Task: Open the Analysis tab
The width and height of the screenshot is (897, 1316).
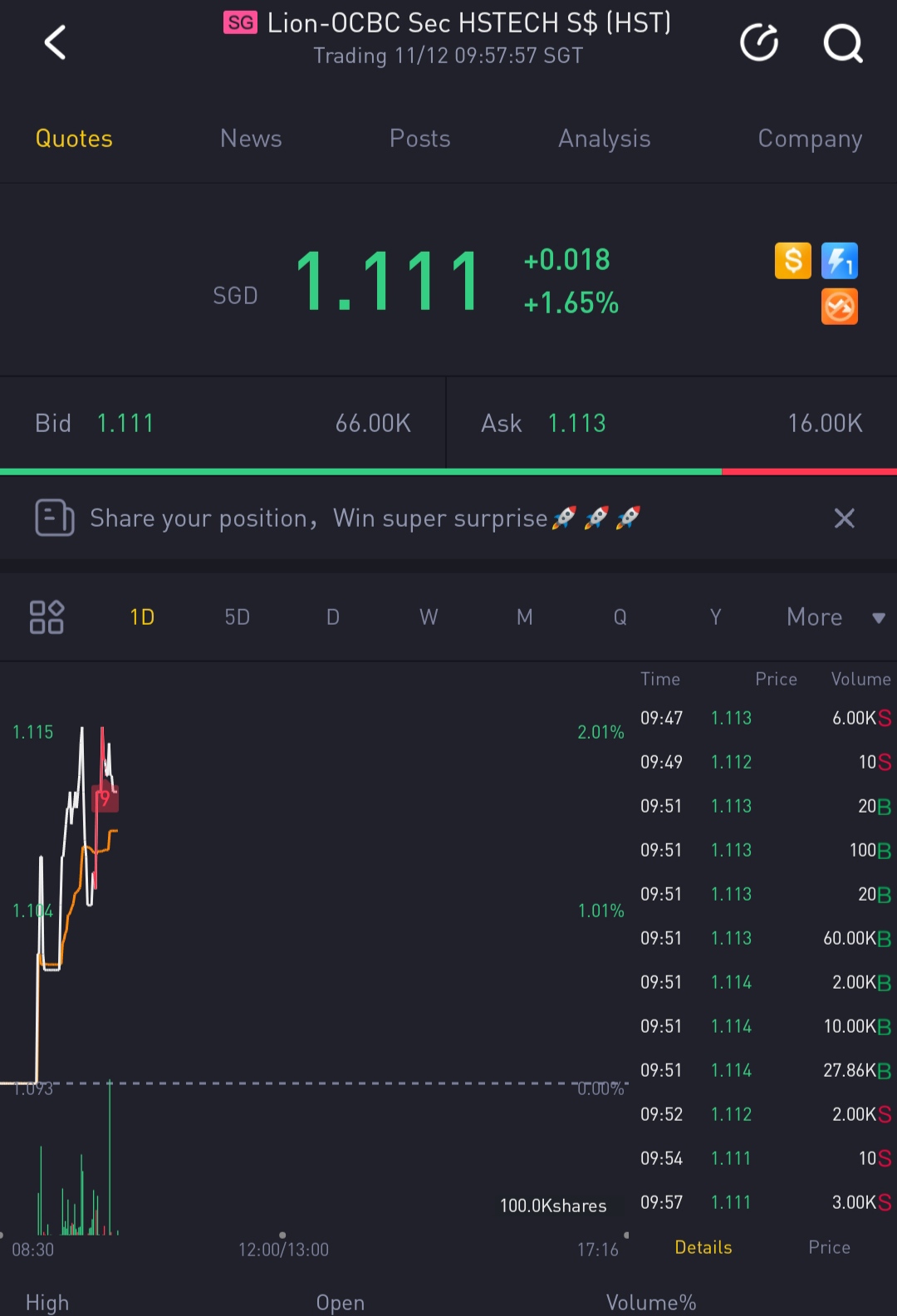Action: [x=605, y=139]
